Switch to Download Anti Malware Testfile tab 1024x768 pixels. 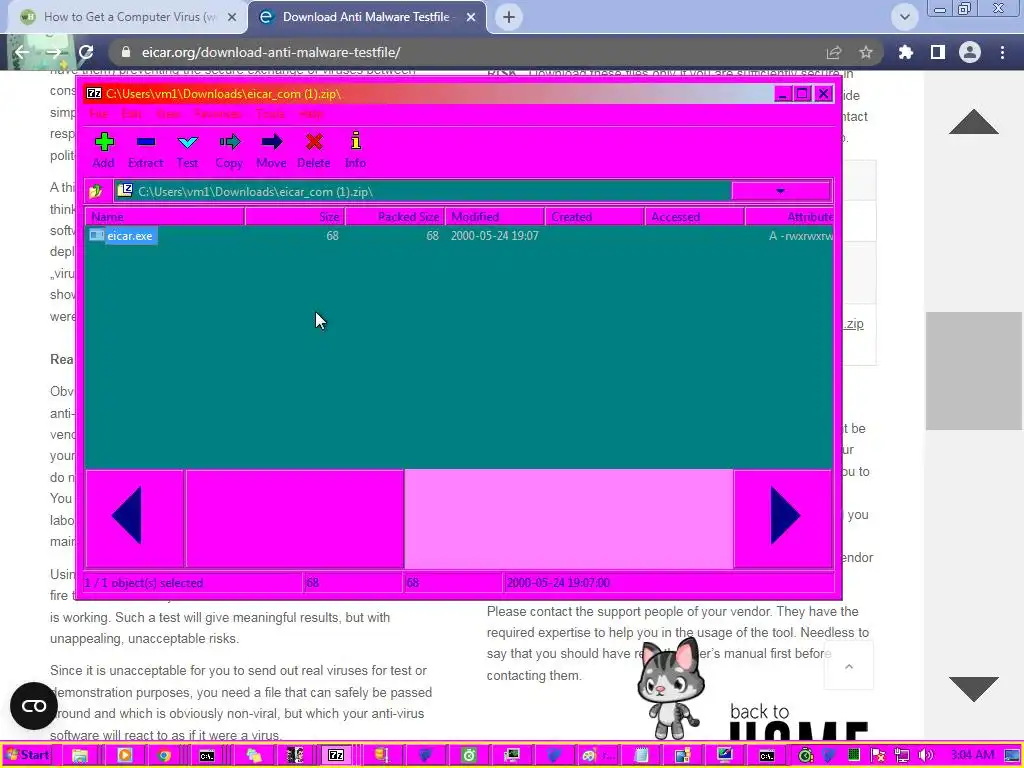[367, 17]
